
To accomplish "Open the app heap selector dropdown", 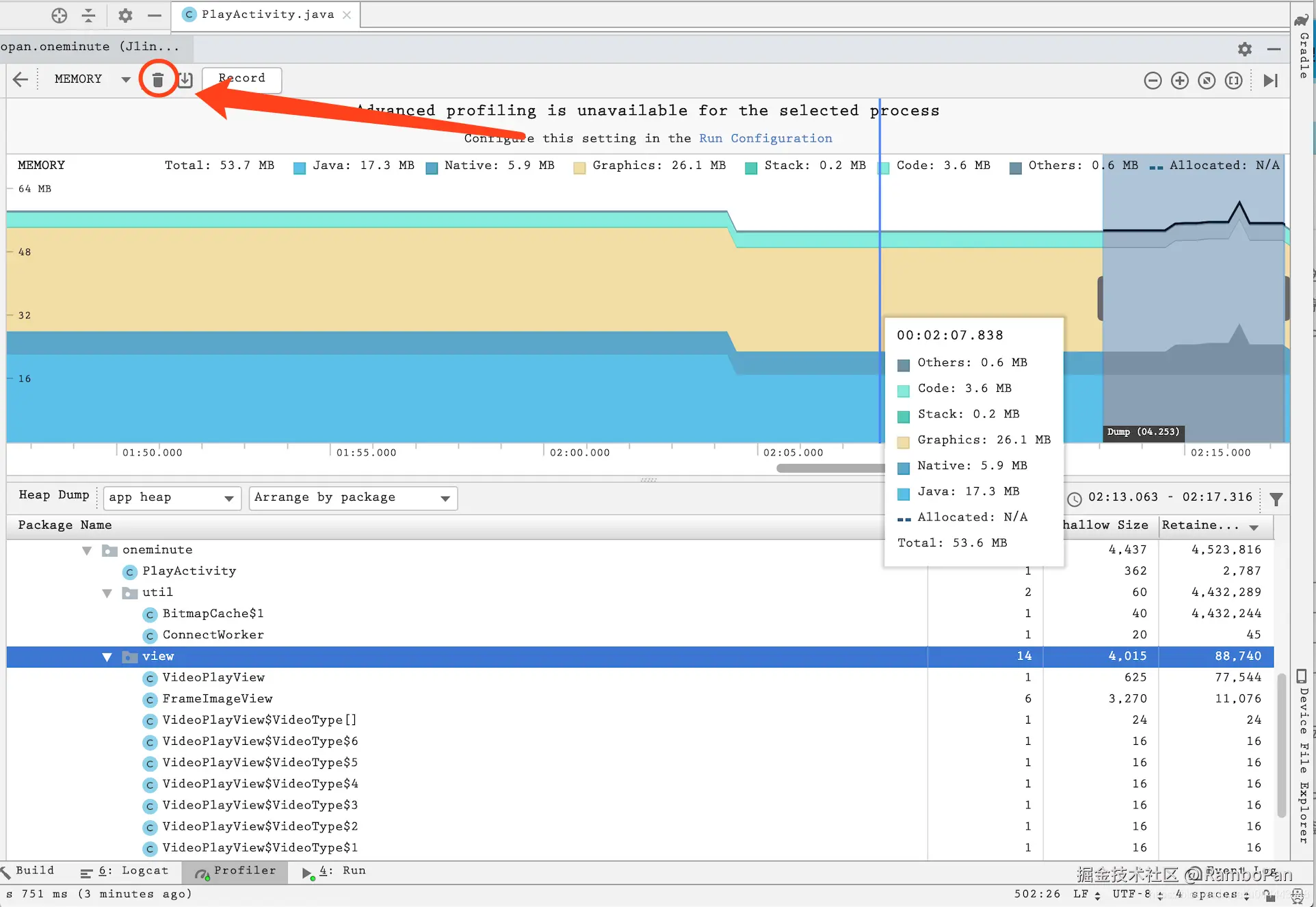I will pyautogui.click(x=171, y=498).
